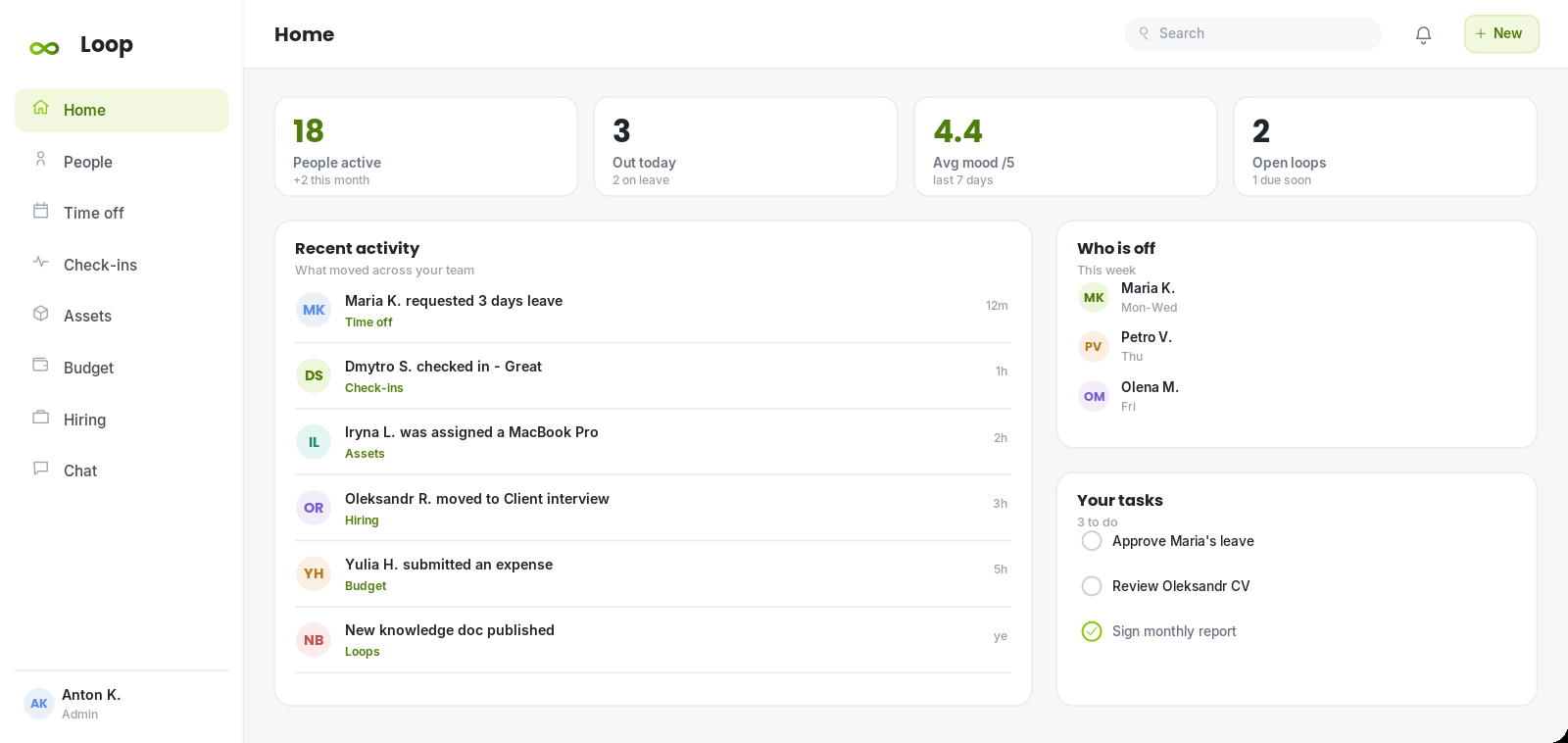Go to People in sidebar
Viewport: 1568px width, 743px height.
[122, 162]
